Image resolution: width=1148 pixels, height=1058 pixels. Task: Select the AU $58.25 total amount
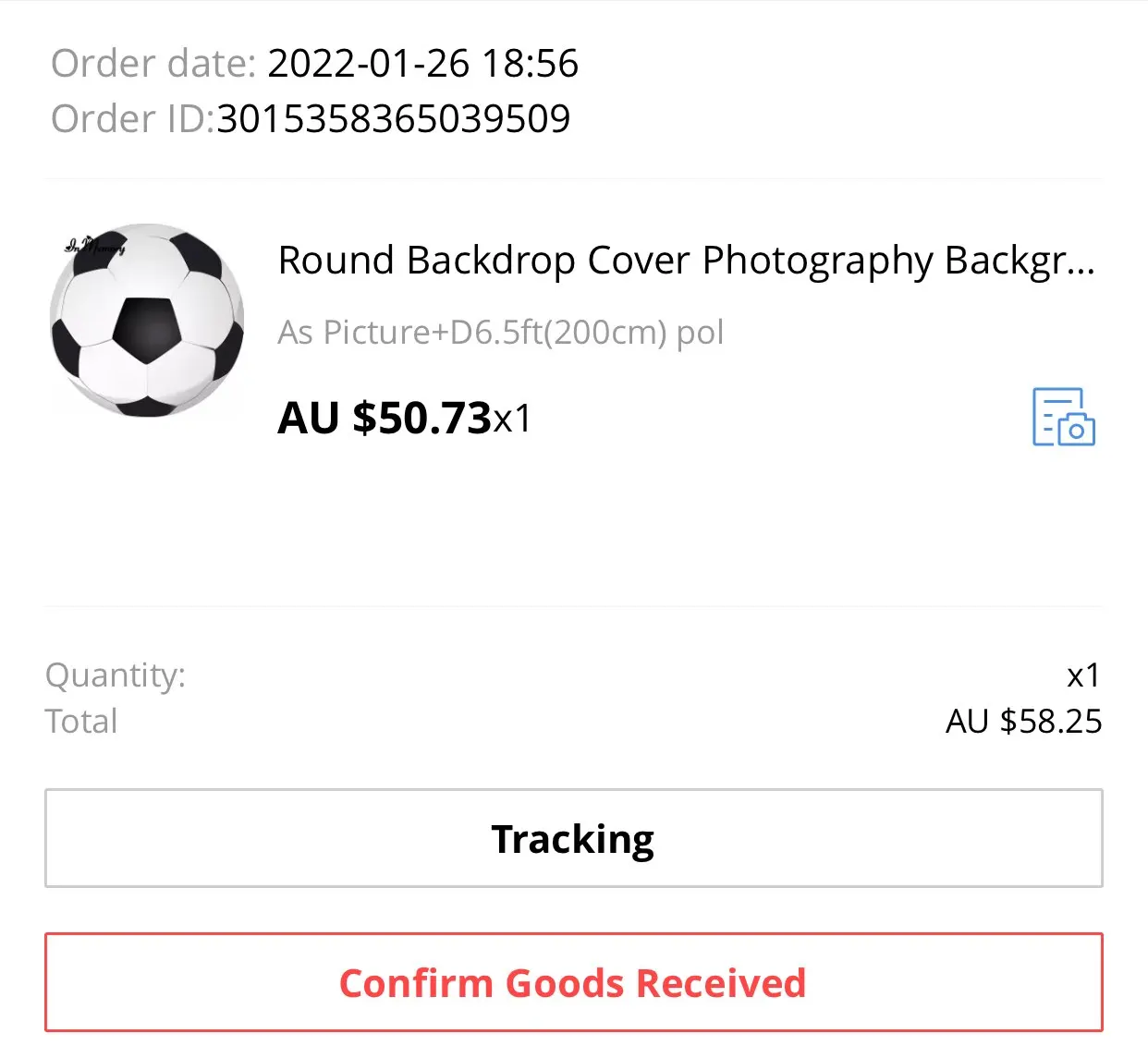pyautogui.click(x=1023, y=722)
